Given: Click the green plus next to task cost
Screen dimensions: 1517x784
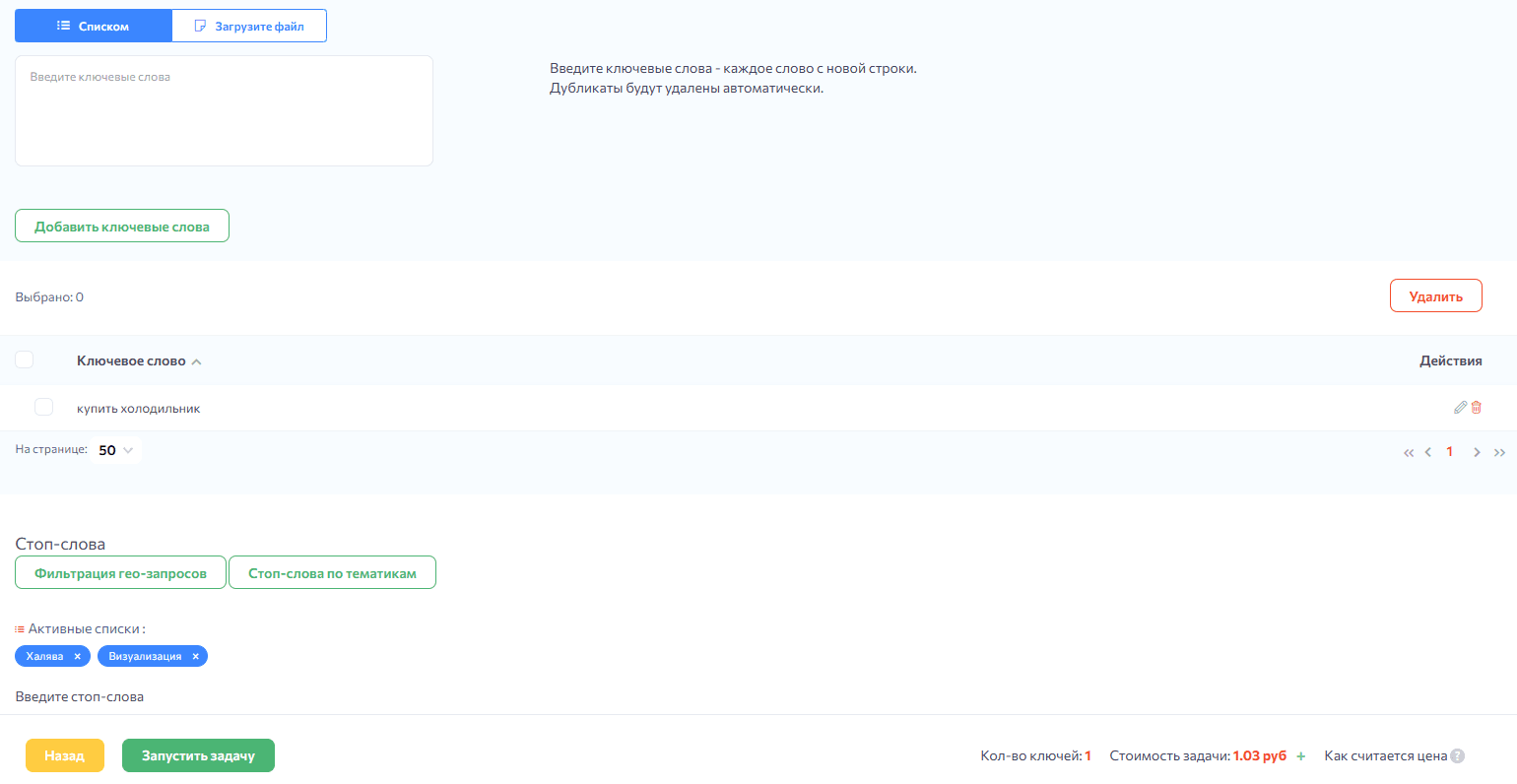Looking at the screenshot, I should tap(1301, 755).
